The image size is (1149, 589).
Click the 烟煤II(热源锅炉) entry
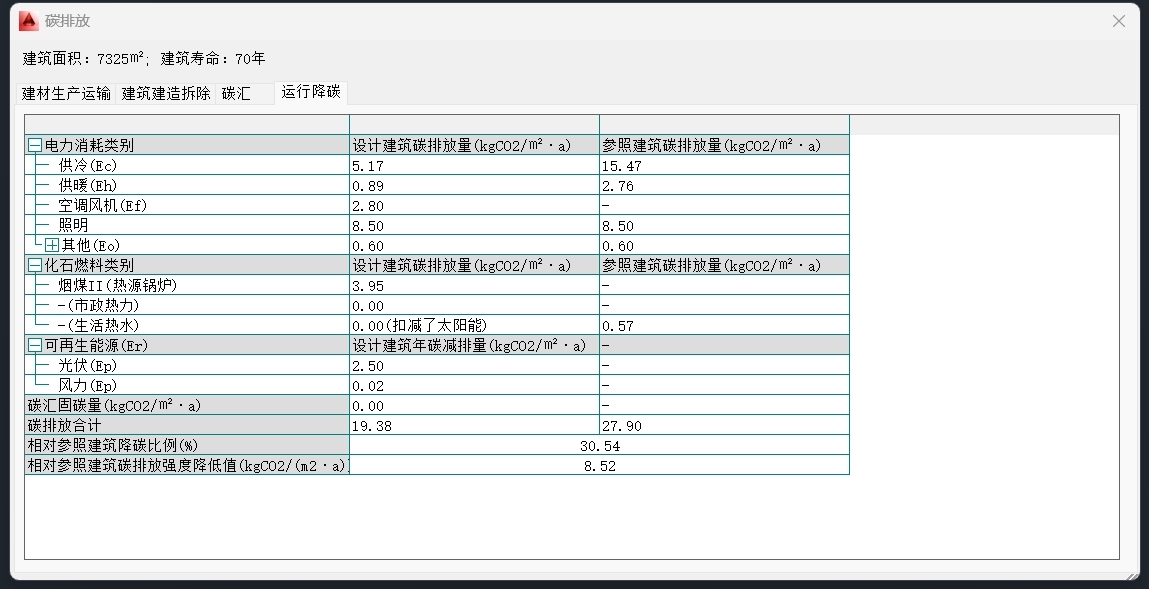click(117, 286)
